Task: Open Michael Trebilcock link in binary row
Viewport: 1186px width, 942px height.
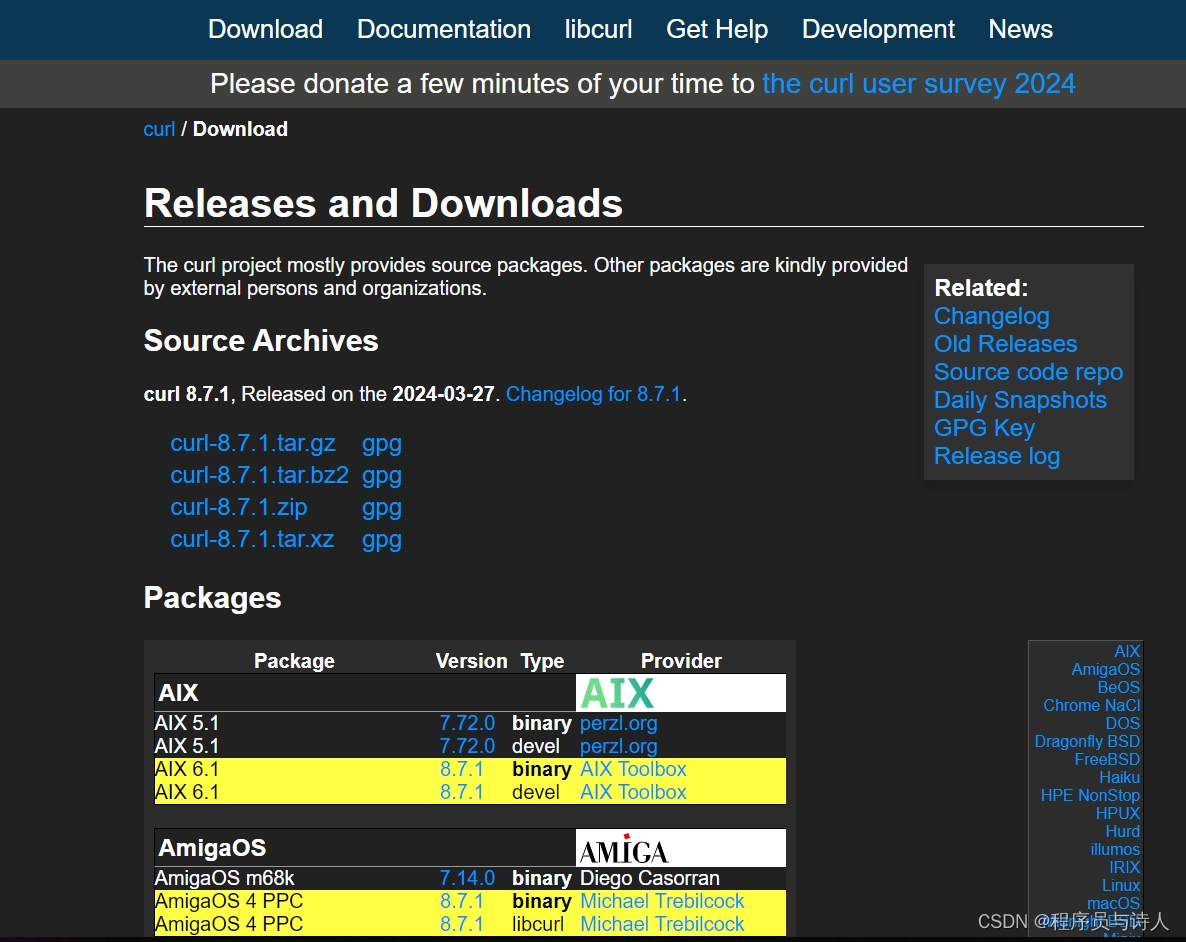Action: 662,901
